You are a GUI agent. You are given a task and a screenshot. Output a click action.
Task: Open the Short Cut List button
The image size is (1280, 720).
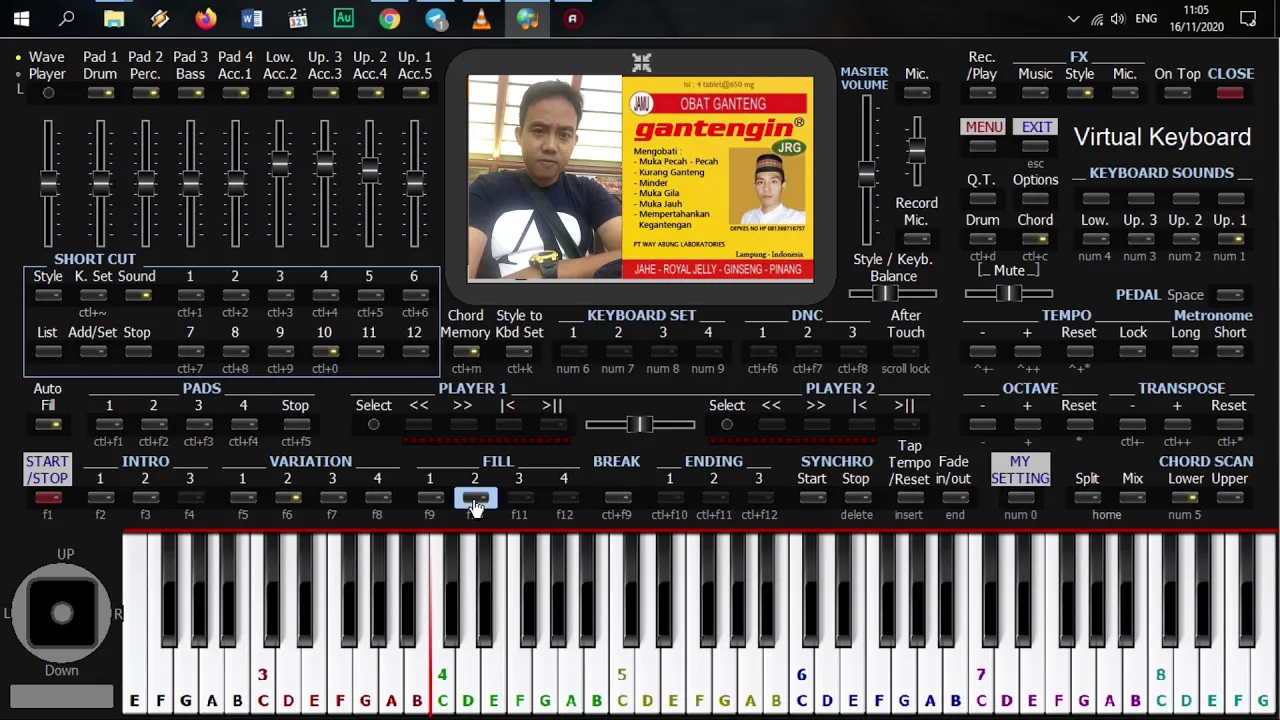47,352
